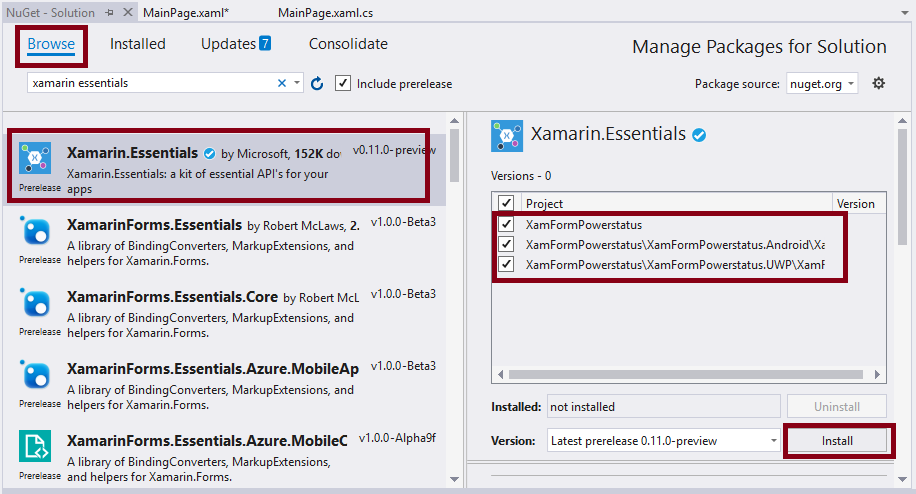The width and height of the screenshot is (916, 494).
Task: Click the XamarinForms.Essentials.Azure.MobileAp package icon
Action: (x=35, y=374)
